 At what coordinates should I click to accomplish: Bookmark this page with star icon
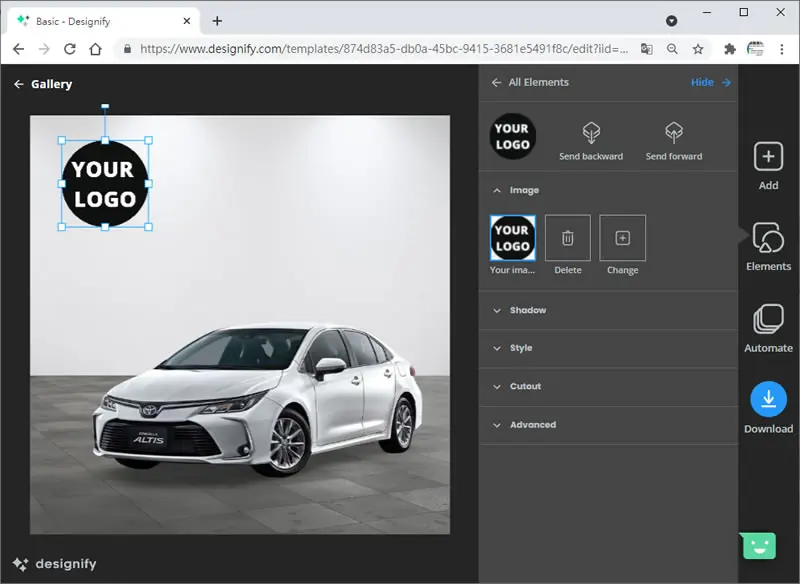698,49
